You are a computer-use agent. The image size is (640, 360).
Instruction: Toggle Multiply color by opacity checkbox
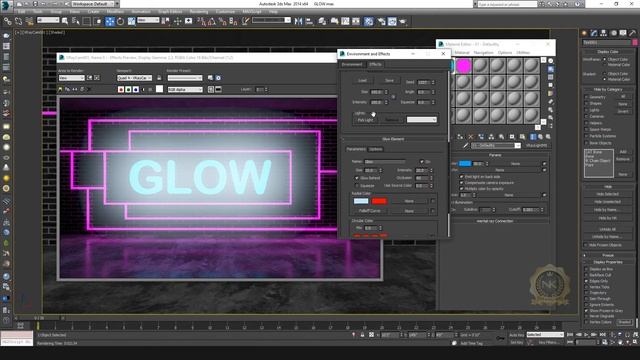461,189
